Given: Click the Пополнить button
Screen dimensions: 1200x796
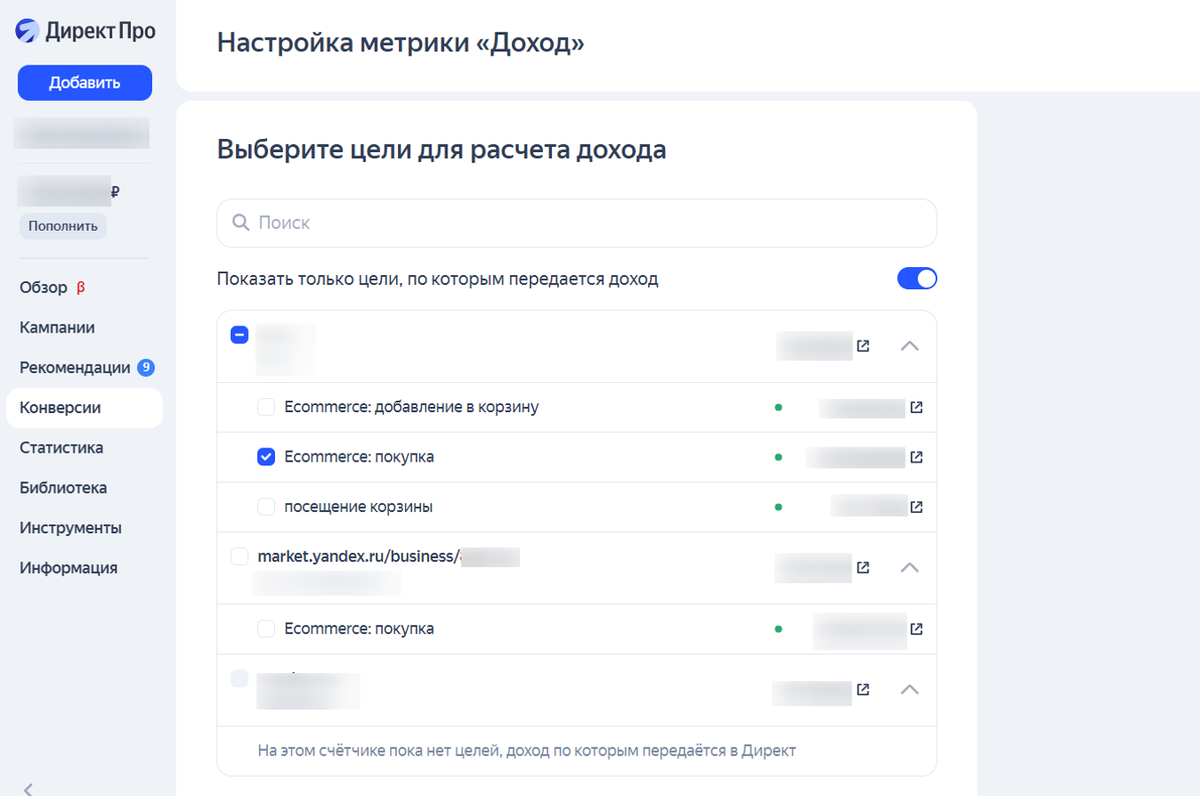Looking at the screenshot, I should point(62,225).
